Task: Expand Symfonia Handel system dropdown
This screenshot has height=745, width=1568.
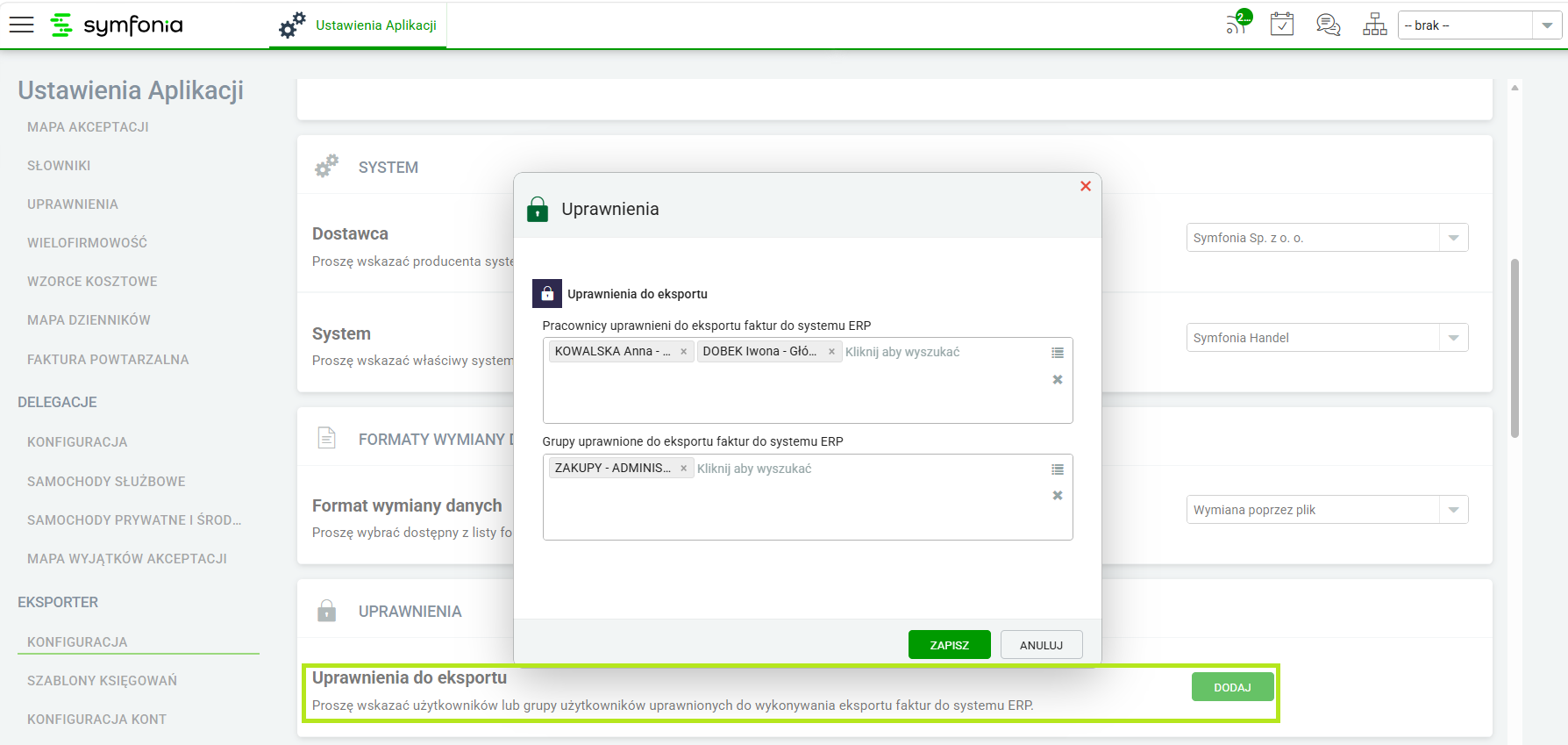Action: coord(1453,338)
